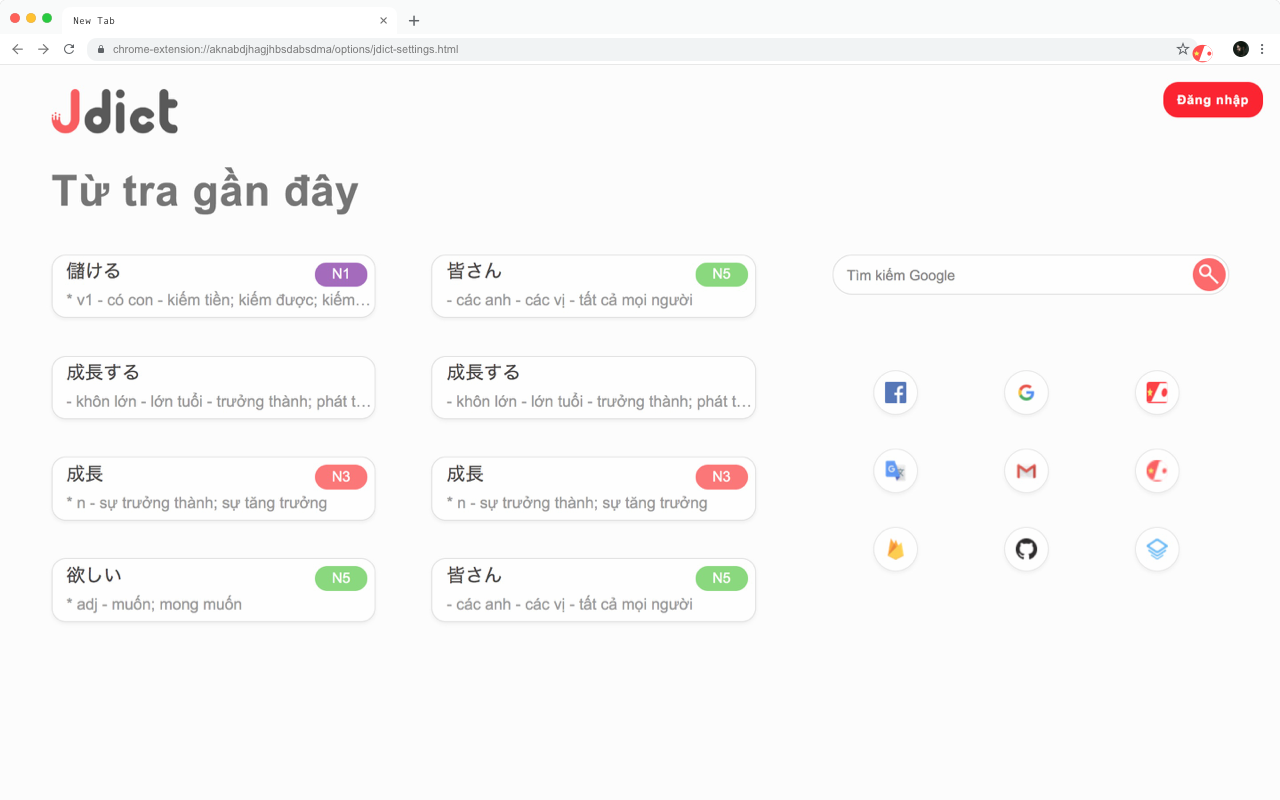The width and height of the screenshot is (1280, 800).
Task: Open the Gmail shortcut icon
Action: pos(1026,471)
